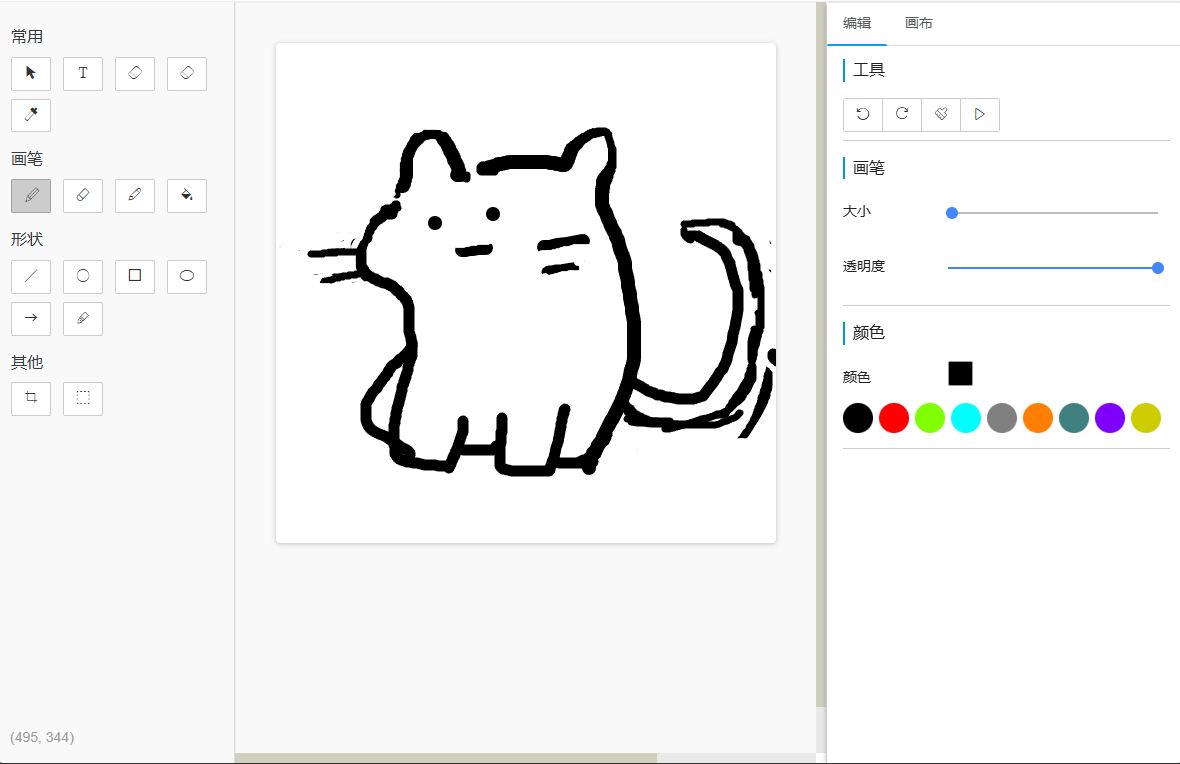
Task: Select the square rectangle shape tool
Action: 135,276
